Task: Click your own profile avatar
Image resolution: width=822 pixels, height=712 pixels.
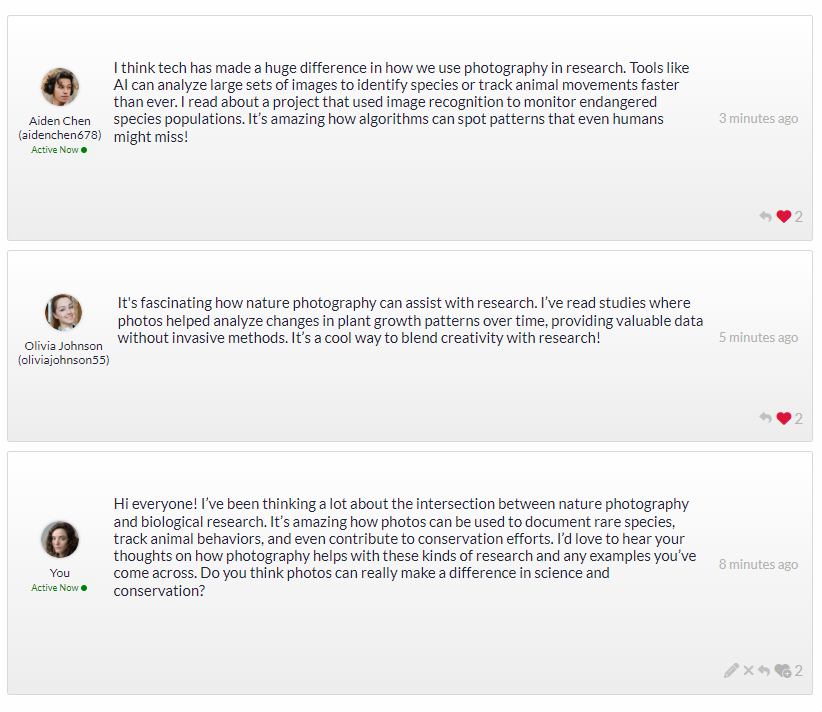Action: [60, 540]
